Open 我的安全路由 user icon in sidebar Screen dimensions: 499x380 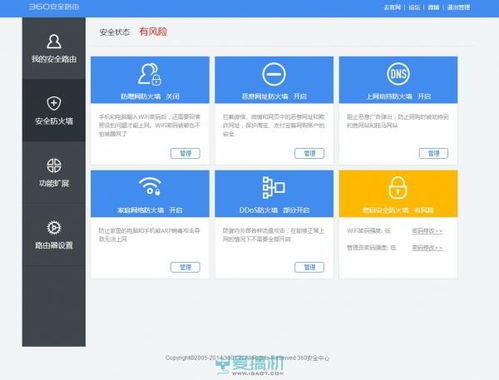click(54, 42)
